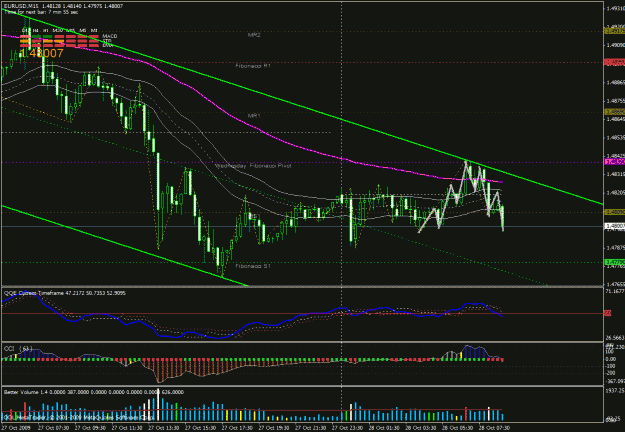
Task: Click the 'Time for next bar' countdown text
Action: (x=41, y=12)
